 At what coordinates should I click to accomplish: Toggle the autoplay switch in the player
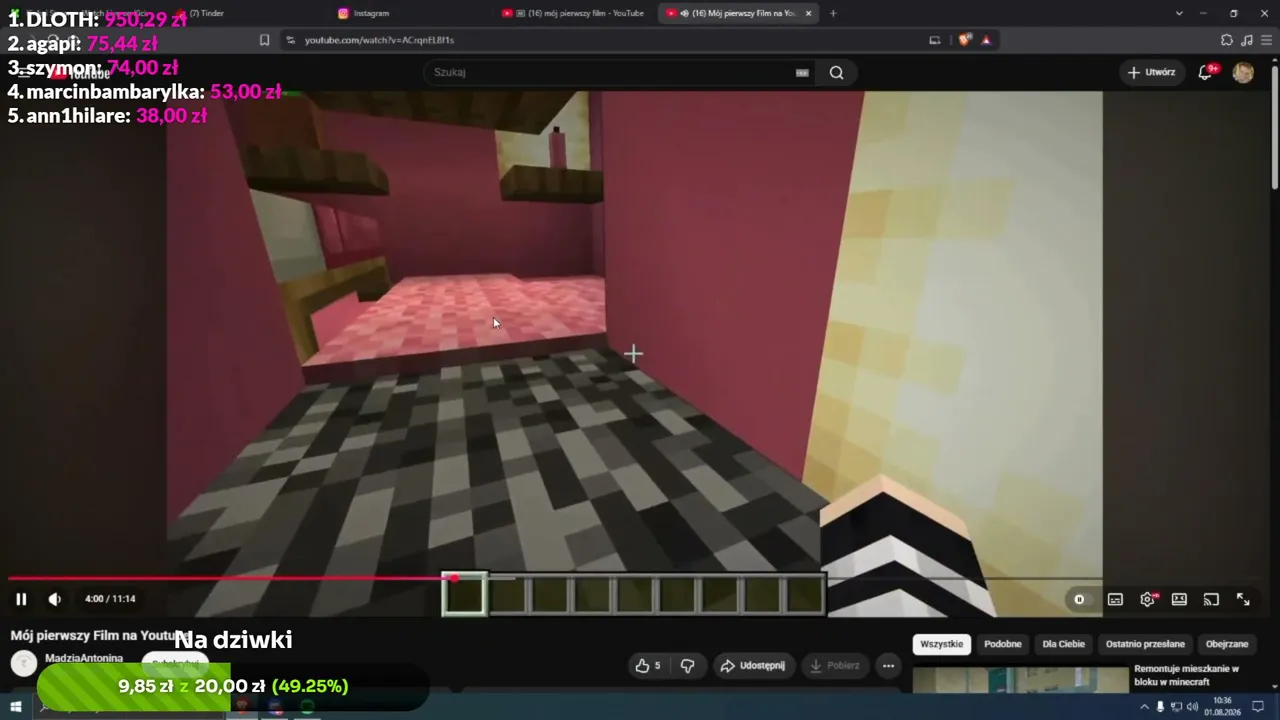pos(1079,599)
